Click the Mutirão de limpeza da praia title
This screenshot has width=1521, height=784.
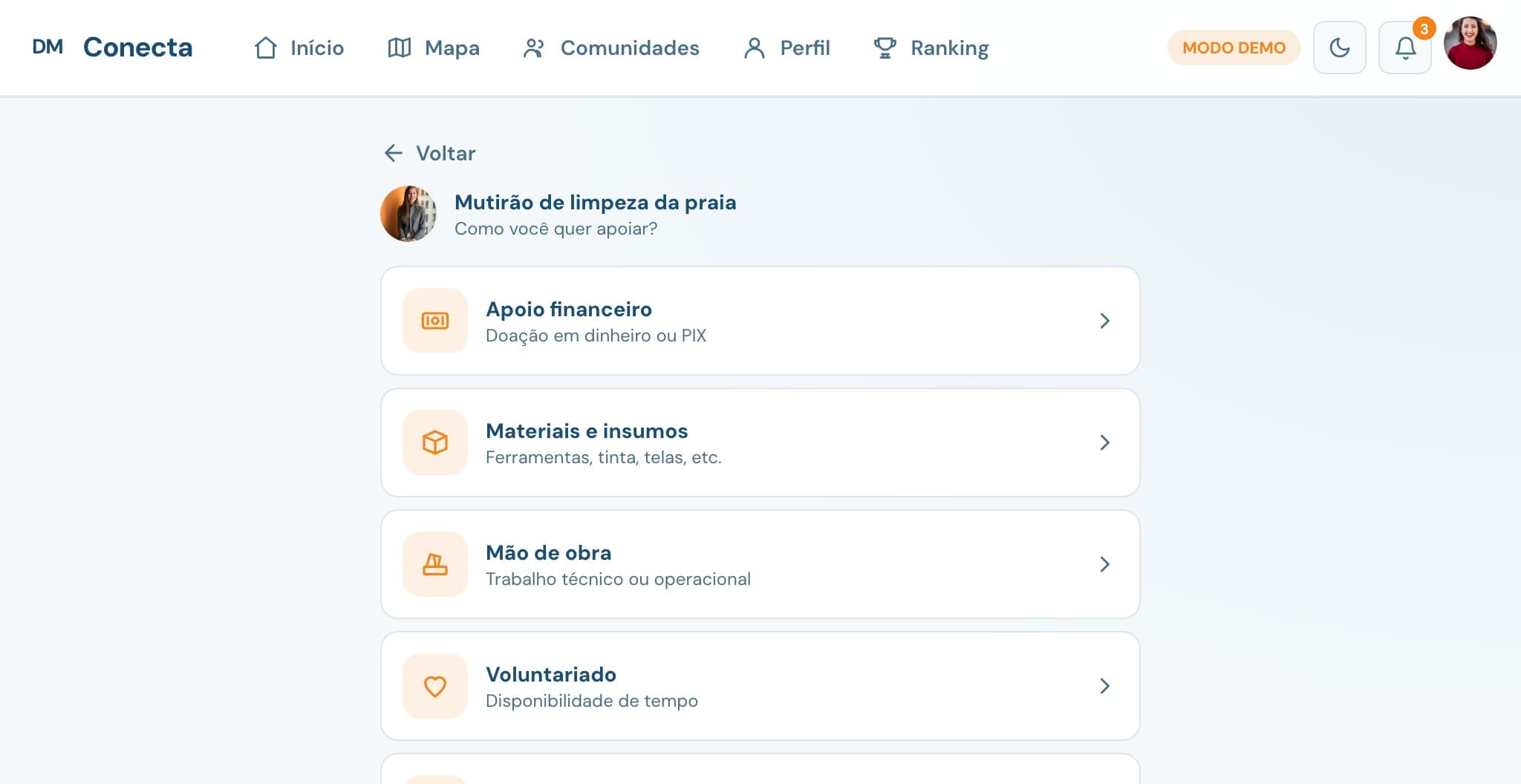[x=595, y=202]
